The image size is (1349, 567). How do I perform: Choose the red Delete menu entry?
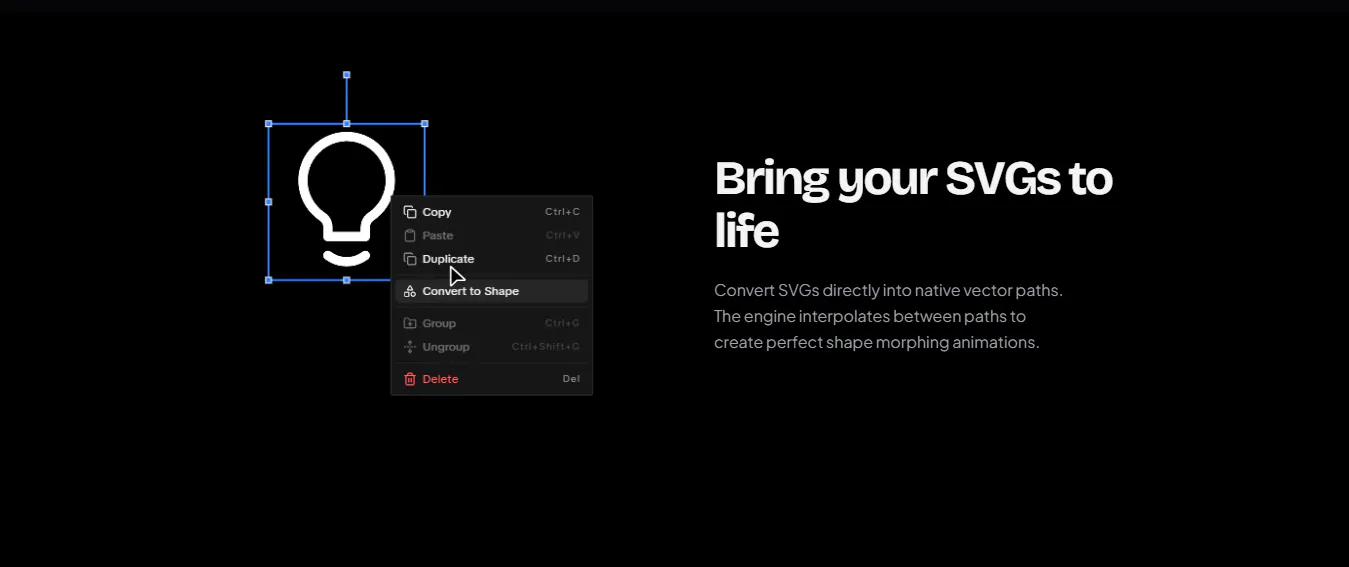pos(491,379)
